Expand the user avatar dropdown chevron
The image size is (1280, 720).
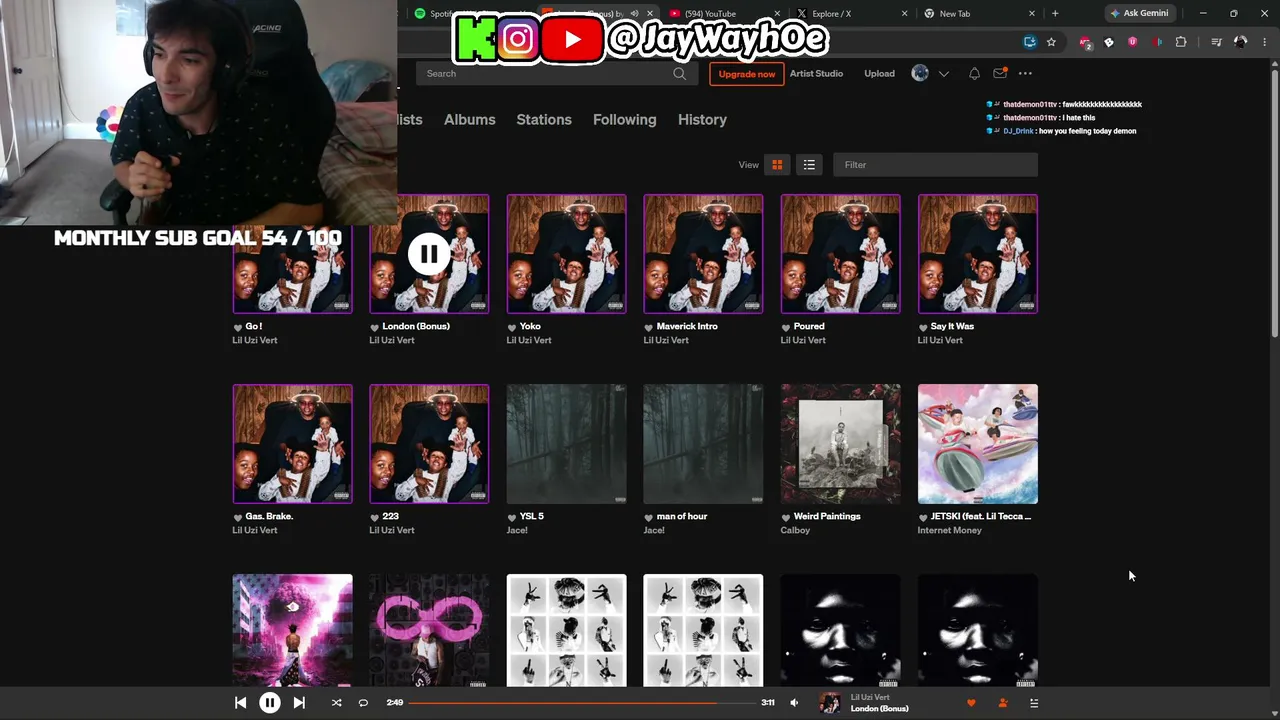click(x=943, y=73)
